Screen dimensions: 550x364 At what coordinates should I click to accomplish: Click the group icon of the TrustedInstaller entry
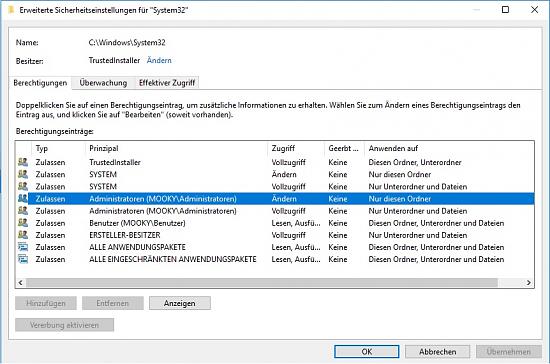(23, 162)
